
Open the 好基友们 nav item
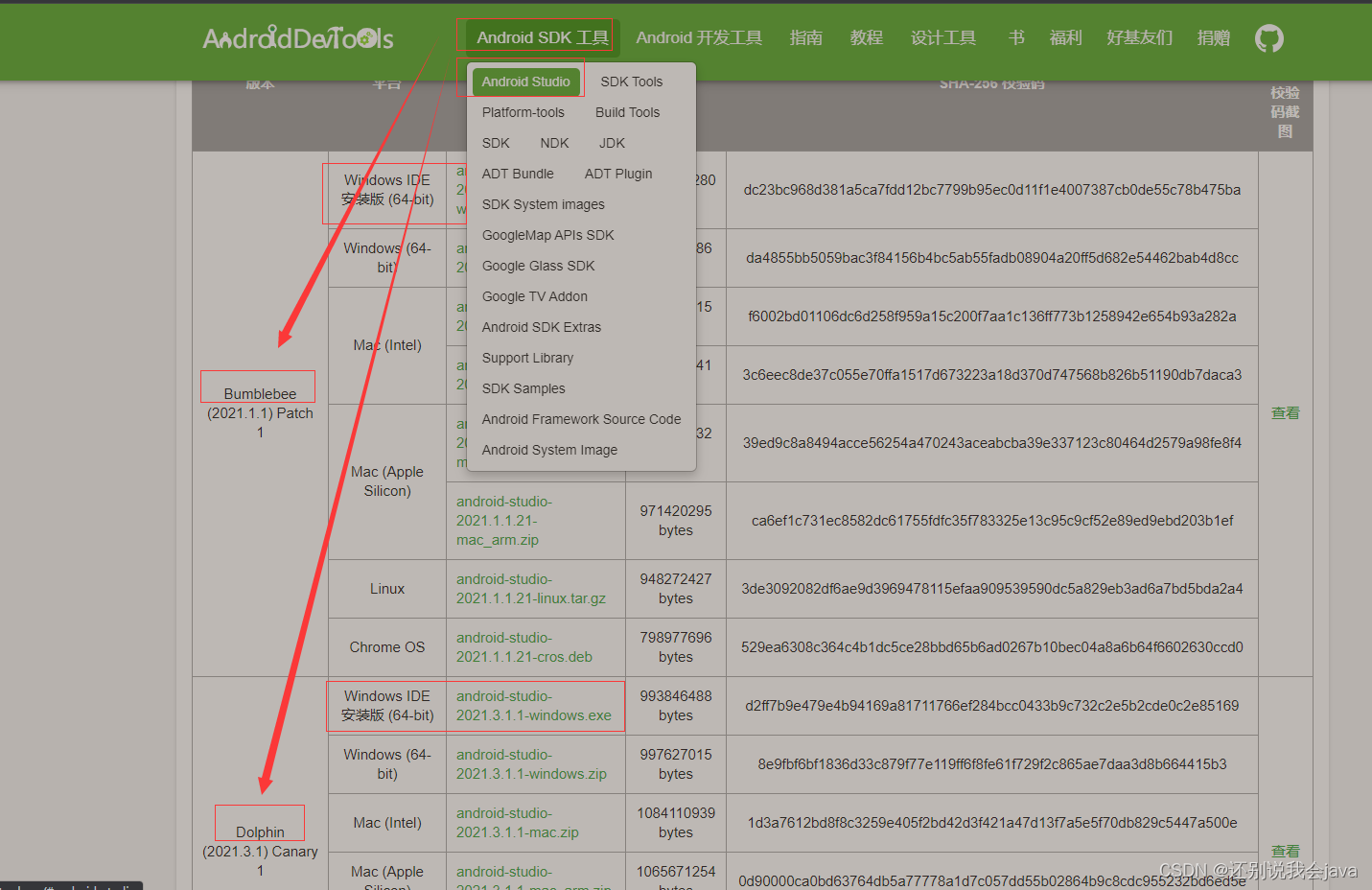[x=1139, y=38]
